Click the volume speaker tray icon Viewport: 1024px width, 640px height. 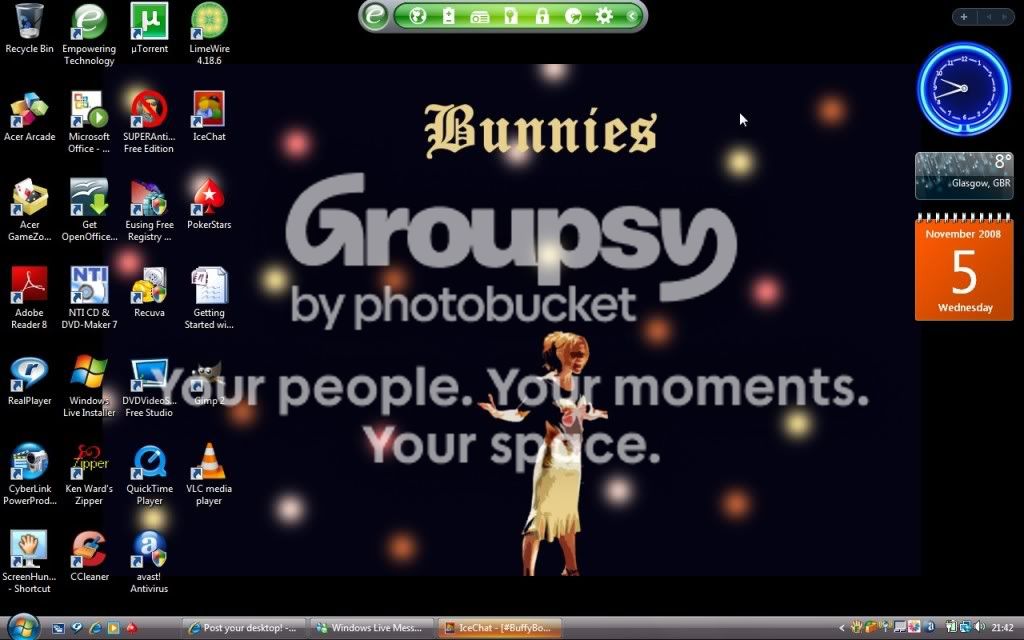pyautogui.click(x=979, y=628)
